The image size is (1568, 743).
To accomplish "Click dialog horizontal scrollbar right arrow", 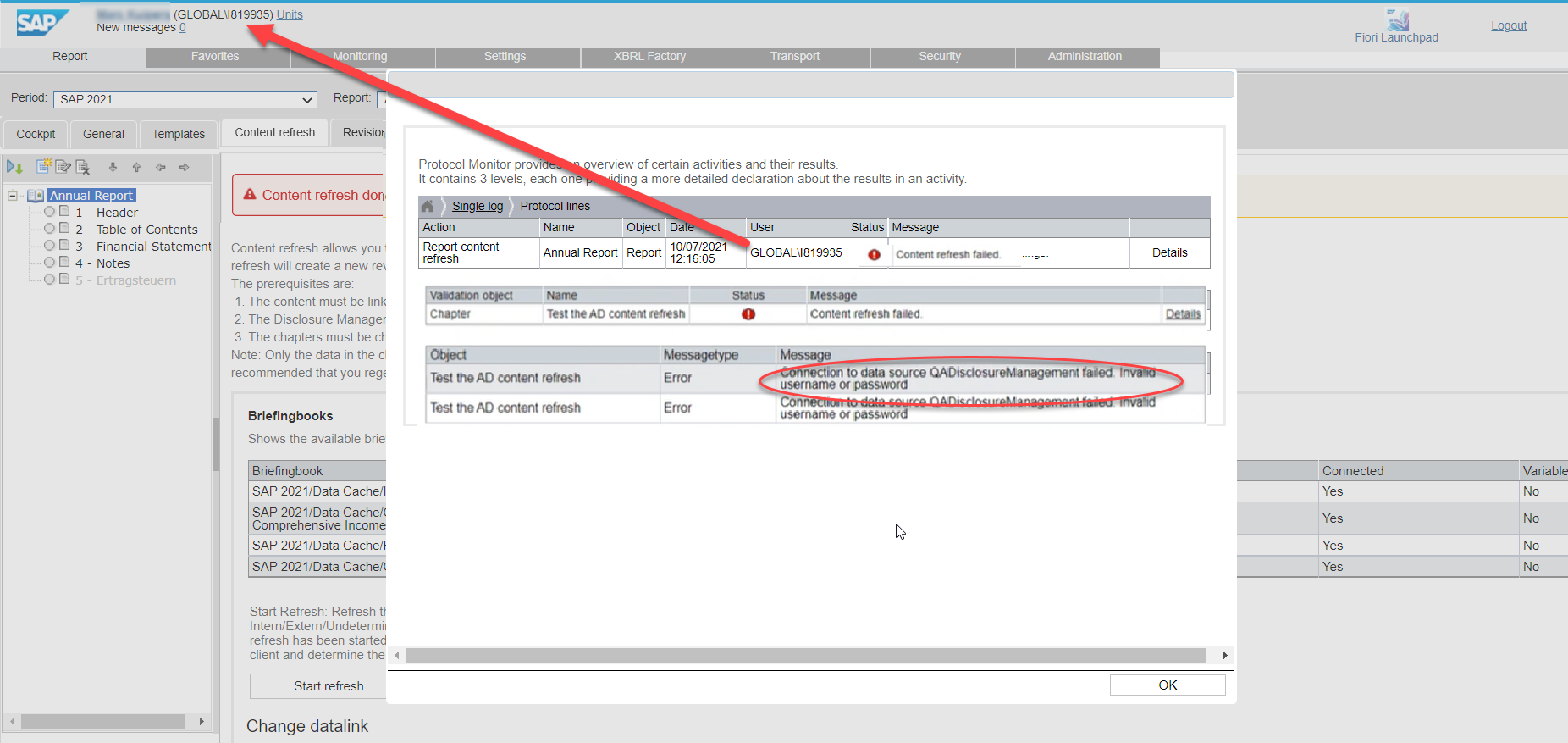I will 1224,655.
